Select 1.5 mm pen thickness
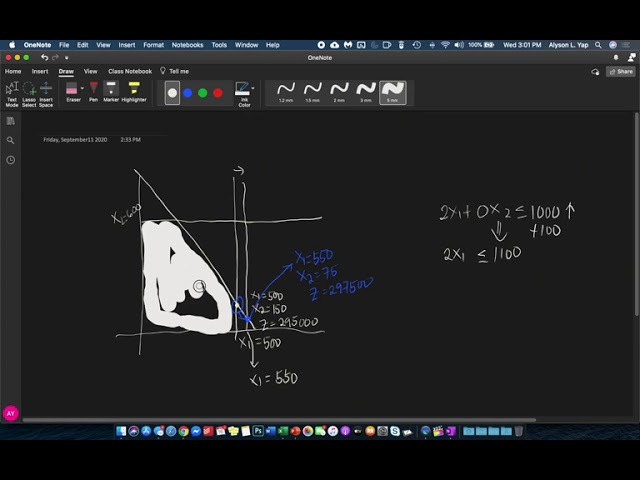 (x=313, y=93)
